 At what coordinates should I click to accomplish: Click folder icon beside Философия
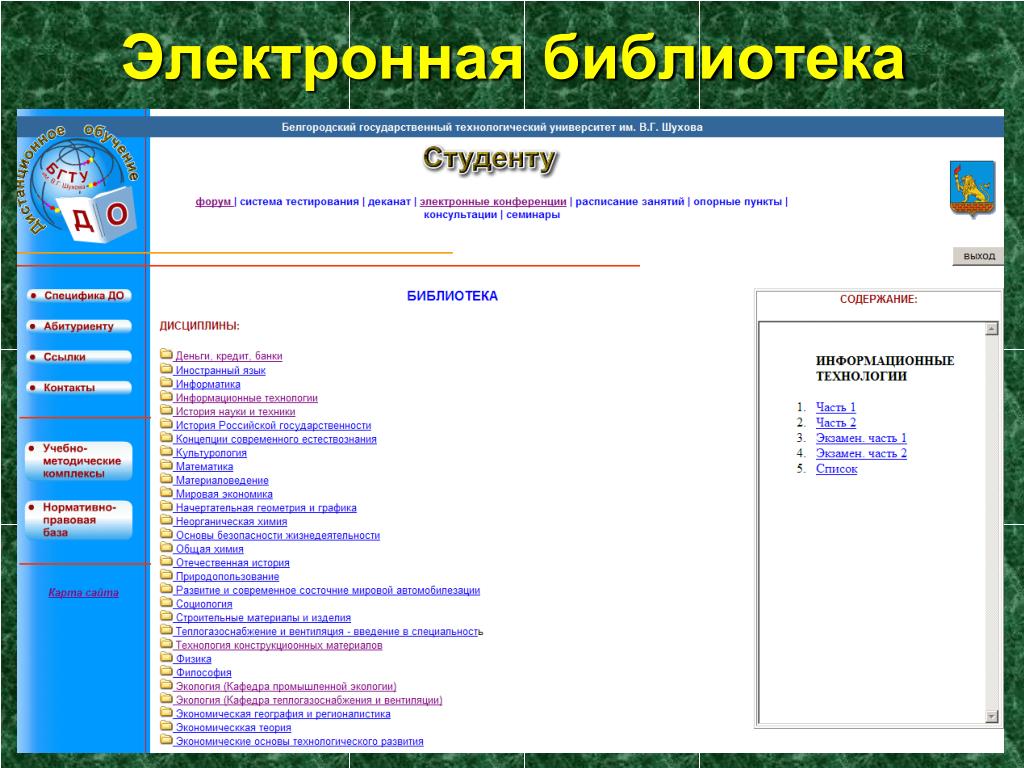click(167, 671)
